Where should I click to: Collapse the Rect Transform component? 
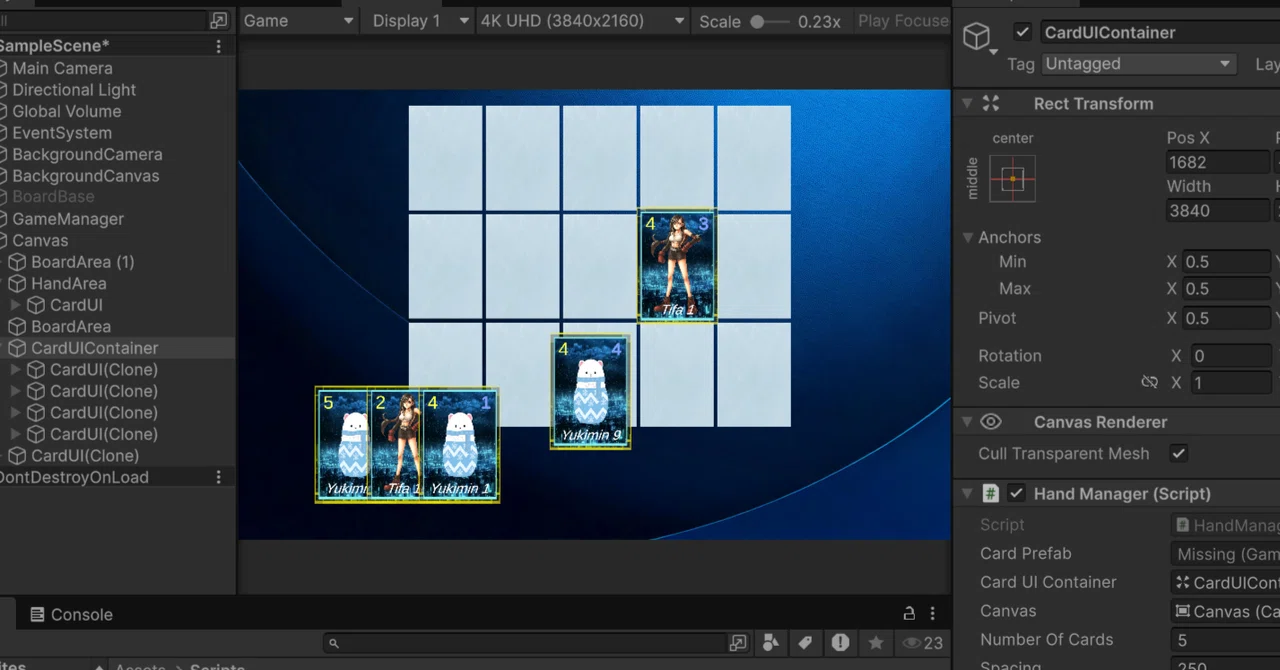(967, 103)
